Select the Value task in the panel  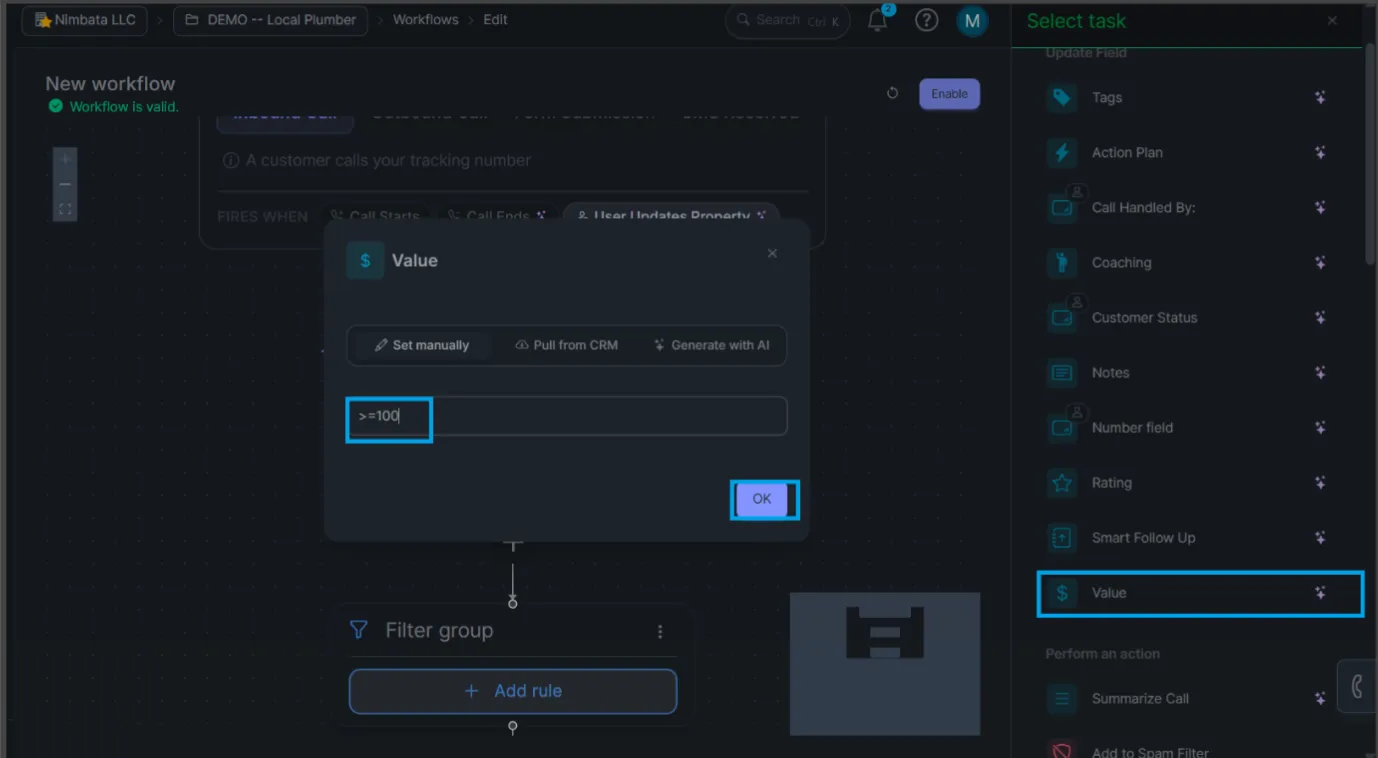(1200, 593)
